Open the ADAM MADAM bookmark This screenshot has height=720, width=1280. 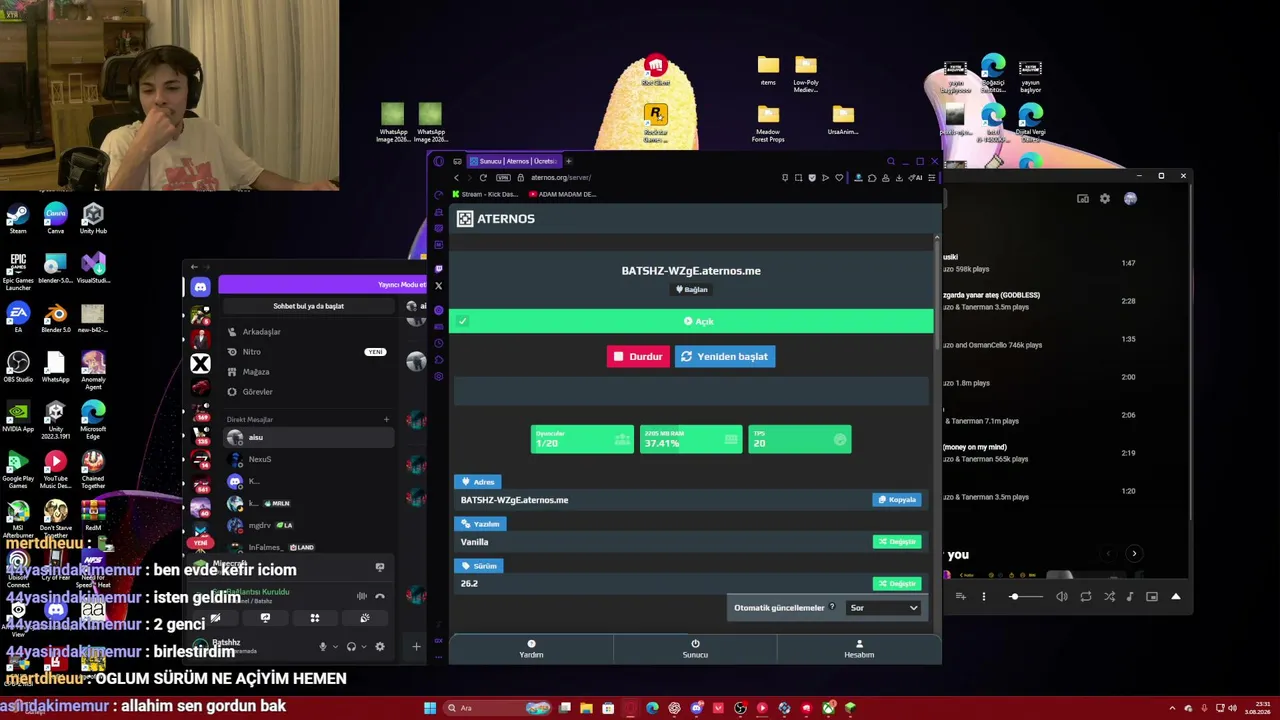point(562,194)
